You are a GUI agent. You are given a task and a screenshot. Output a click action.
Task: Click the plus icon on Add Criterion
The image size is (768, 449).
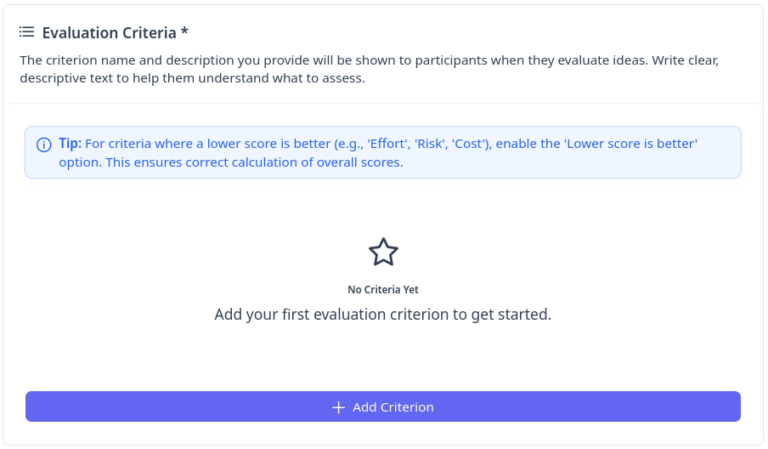pos(338,407)
